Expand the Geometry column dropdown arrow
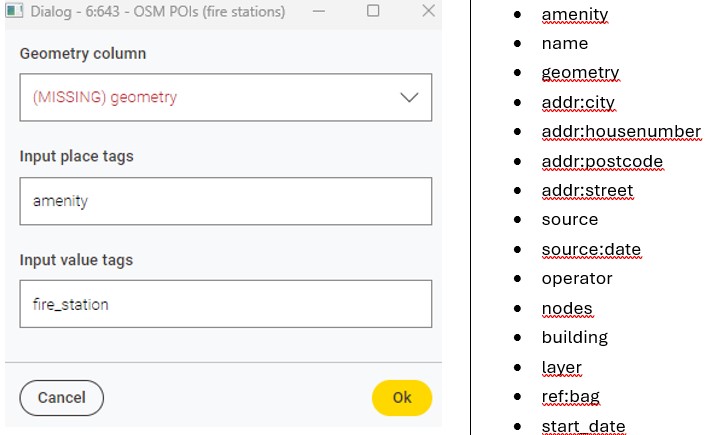The width and height of the screenshot is (712, 435). pyautogui.click(x=409, y=97)
